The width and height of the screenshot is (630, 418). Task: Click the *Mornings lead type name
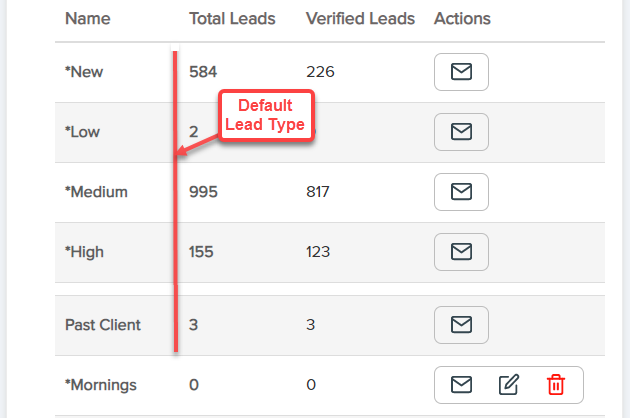click(101, 384)
